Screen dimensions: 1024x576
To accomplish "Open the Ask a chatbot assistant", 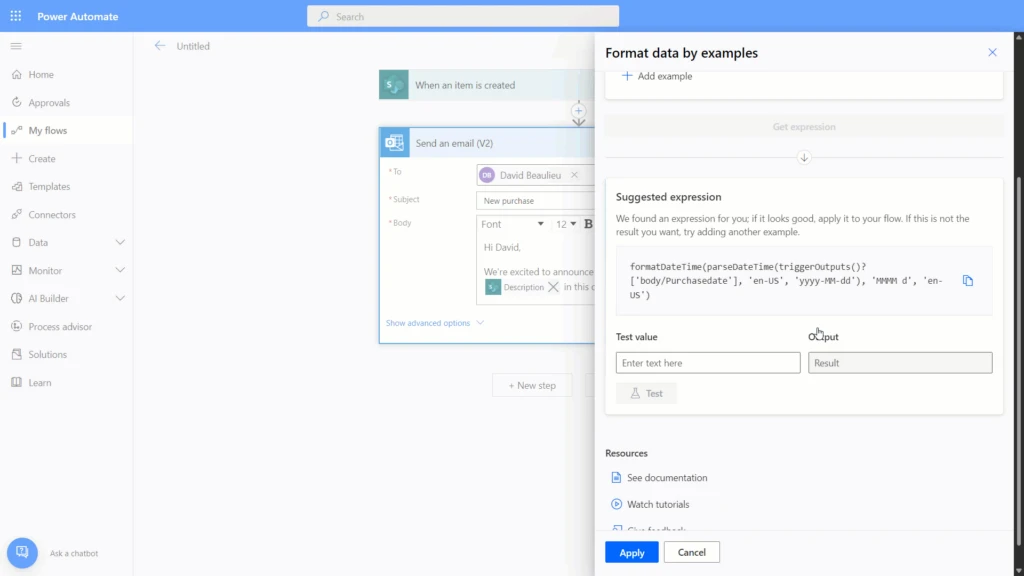I will pyautogui.click(x=22, y=552).
